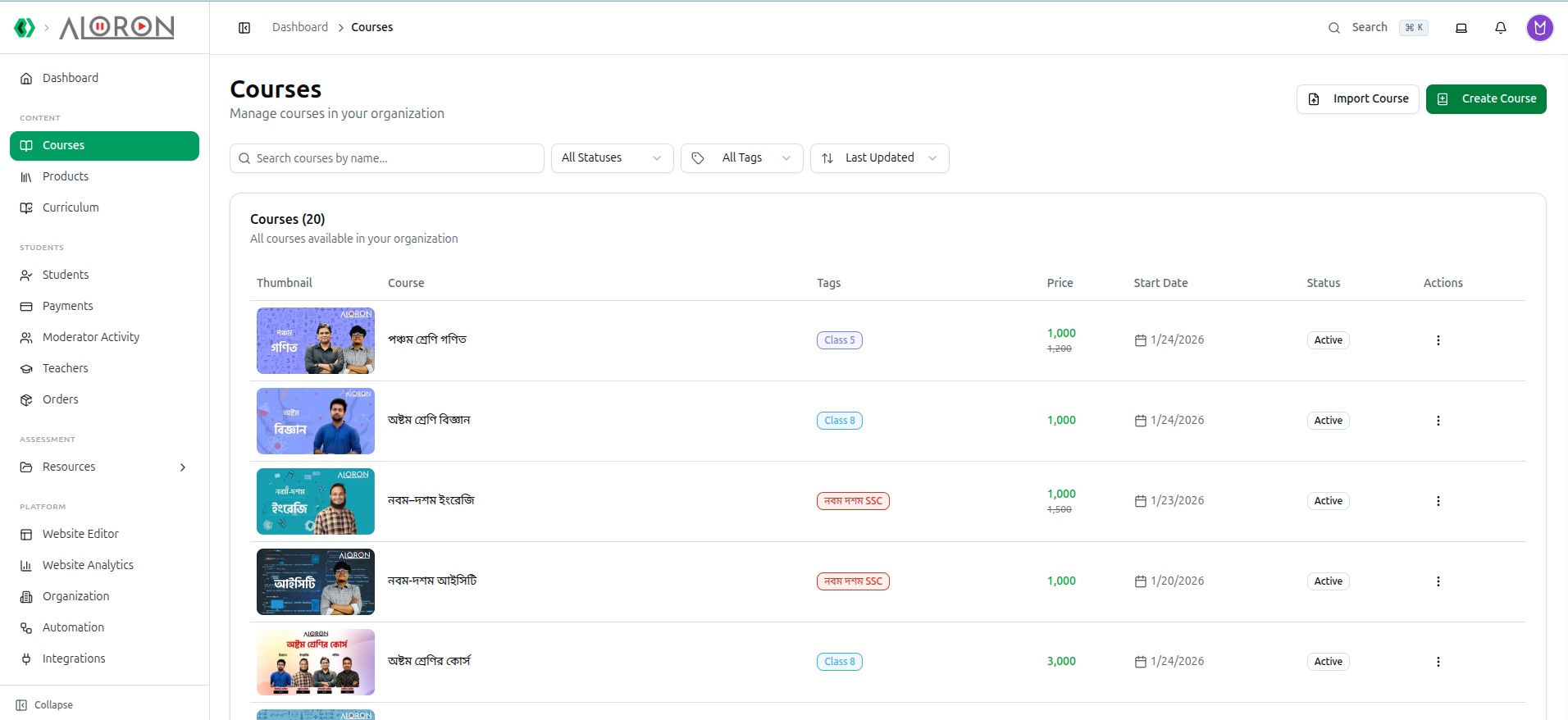Viewport: 1568px width, 720px height.
Task: Click thumbnail of নবম-দশম আইসিটি course
Action: [316, 581]
